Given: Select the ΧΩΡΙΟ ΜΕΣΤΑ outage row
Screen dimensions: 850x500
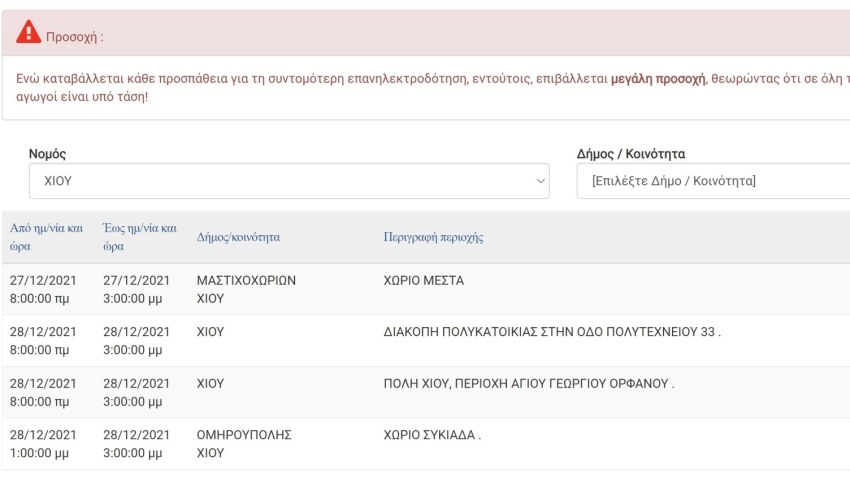Looking at the screenshot, I should point(426,290).
